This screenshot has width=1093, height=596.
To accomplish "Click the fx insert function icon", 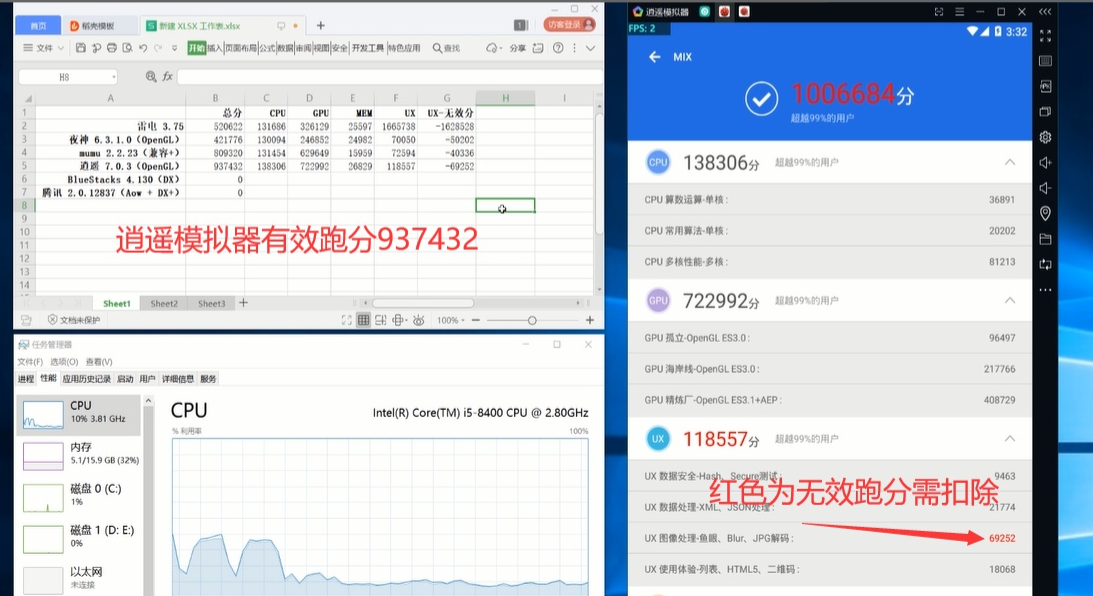I will (167, 77).
